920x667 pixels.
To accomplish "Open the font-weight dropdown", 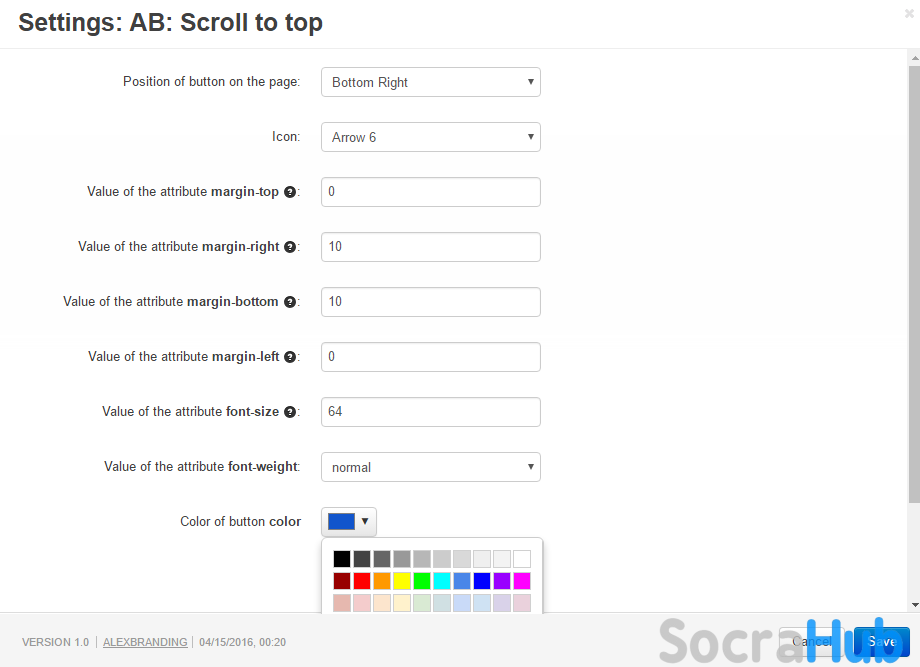I will click(430, 467).
